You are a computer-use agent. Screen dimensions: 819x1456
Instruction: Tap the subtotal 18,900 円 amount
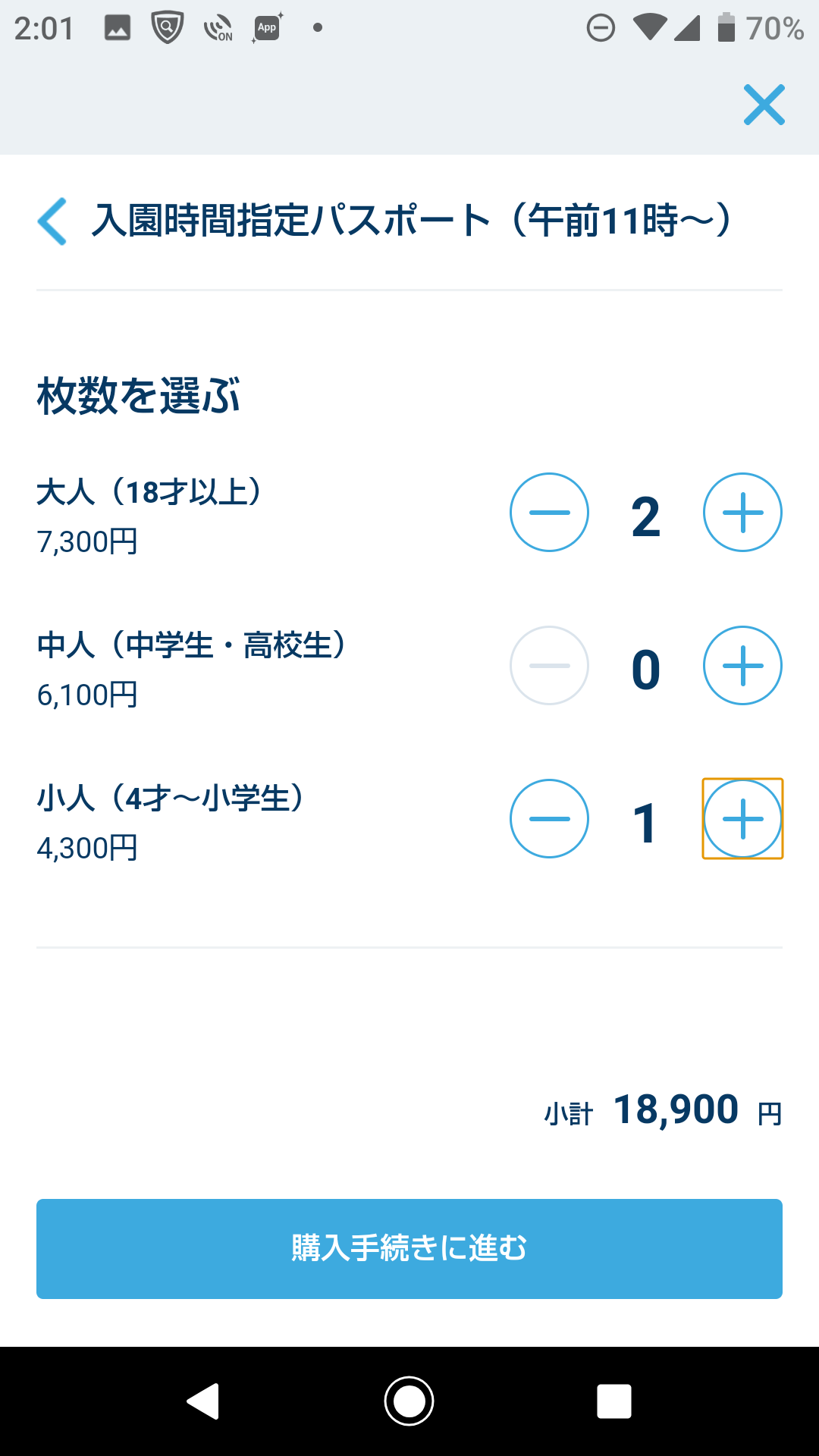coord(676,1110)
